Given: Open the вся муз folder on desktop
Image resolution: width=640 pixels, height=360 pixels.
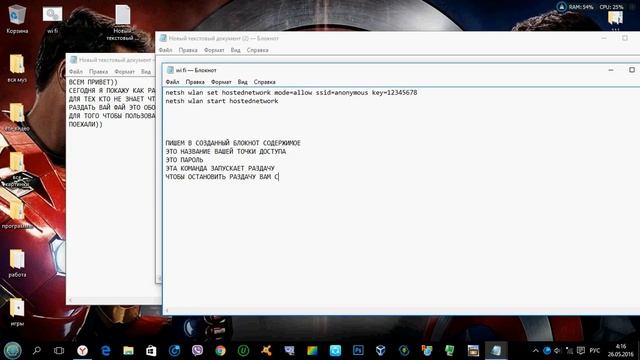Looking at the screenshot, I should 17,68.
